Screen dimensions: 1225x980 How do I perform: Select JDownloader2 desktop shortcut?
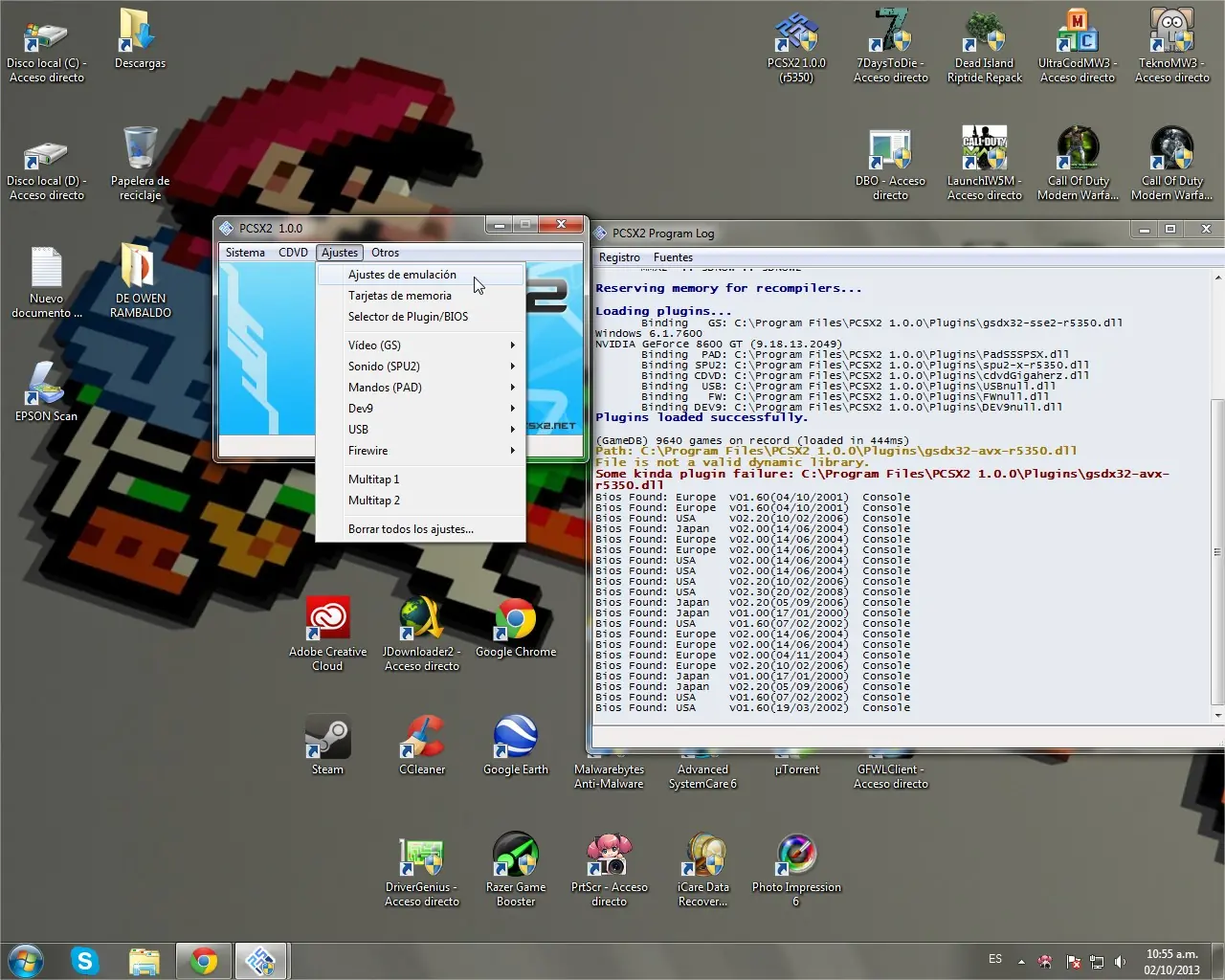(x=422, y=635)
